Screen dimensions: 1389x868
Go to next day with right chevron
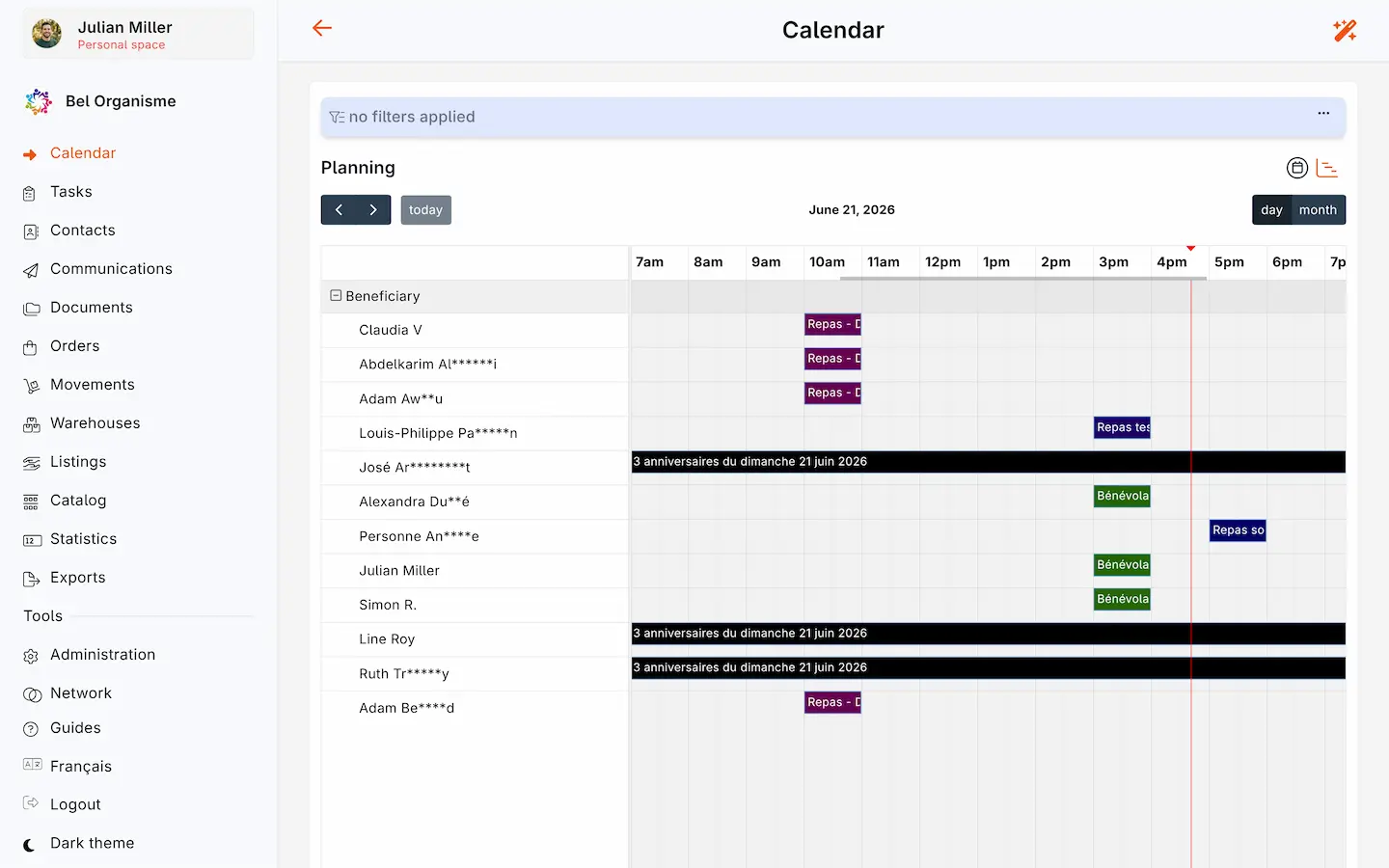pos(373,209)
